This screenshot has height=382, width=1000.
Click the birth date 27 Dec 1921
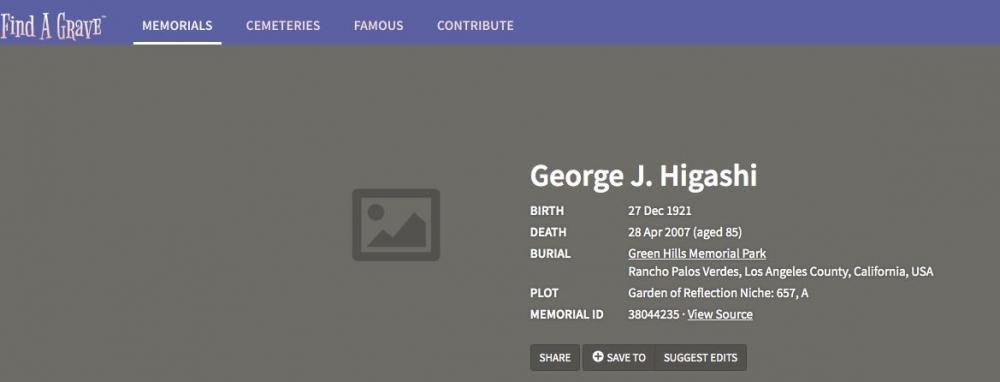659,211
